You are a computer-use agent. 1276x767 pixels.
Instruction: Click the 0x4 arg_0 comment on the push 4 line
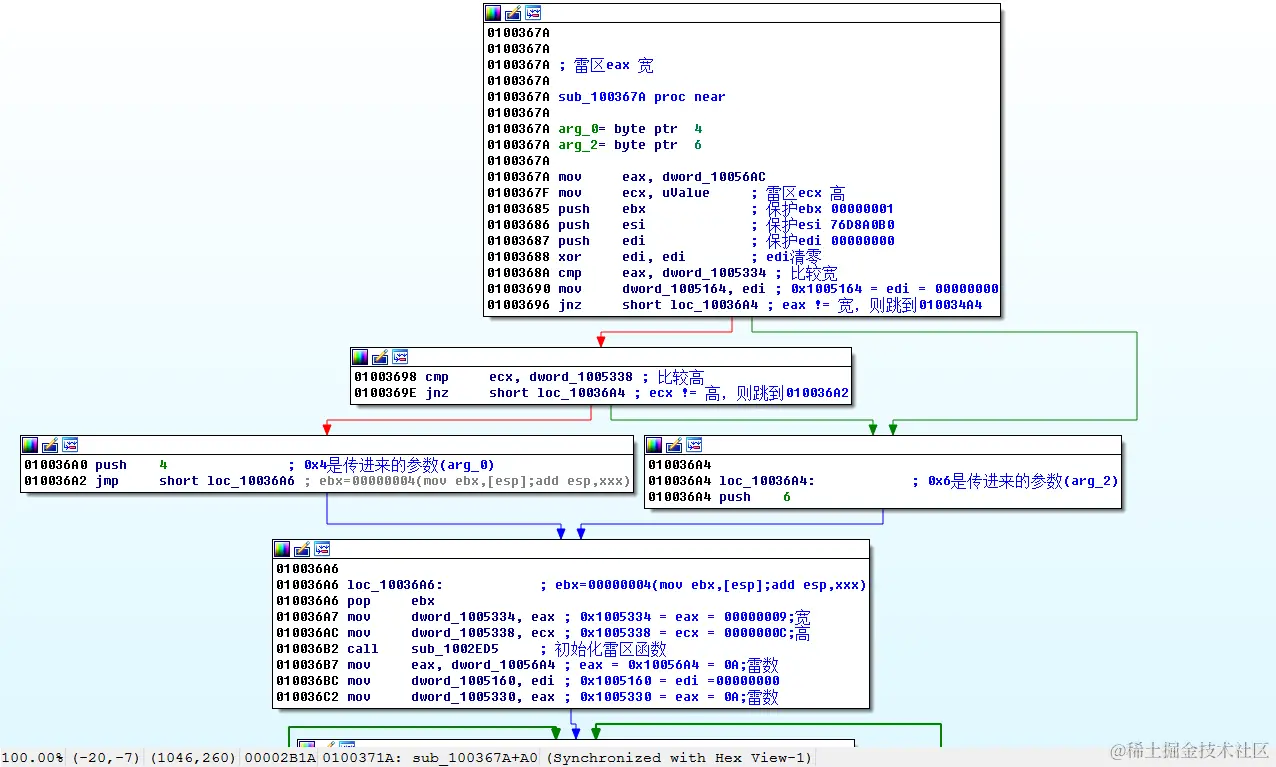tap(391, 465)
